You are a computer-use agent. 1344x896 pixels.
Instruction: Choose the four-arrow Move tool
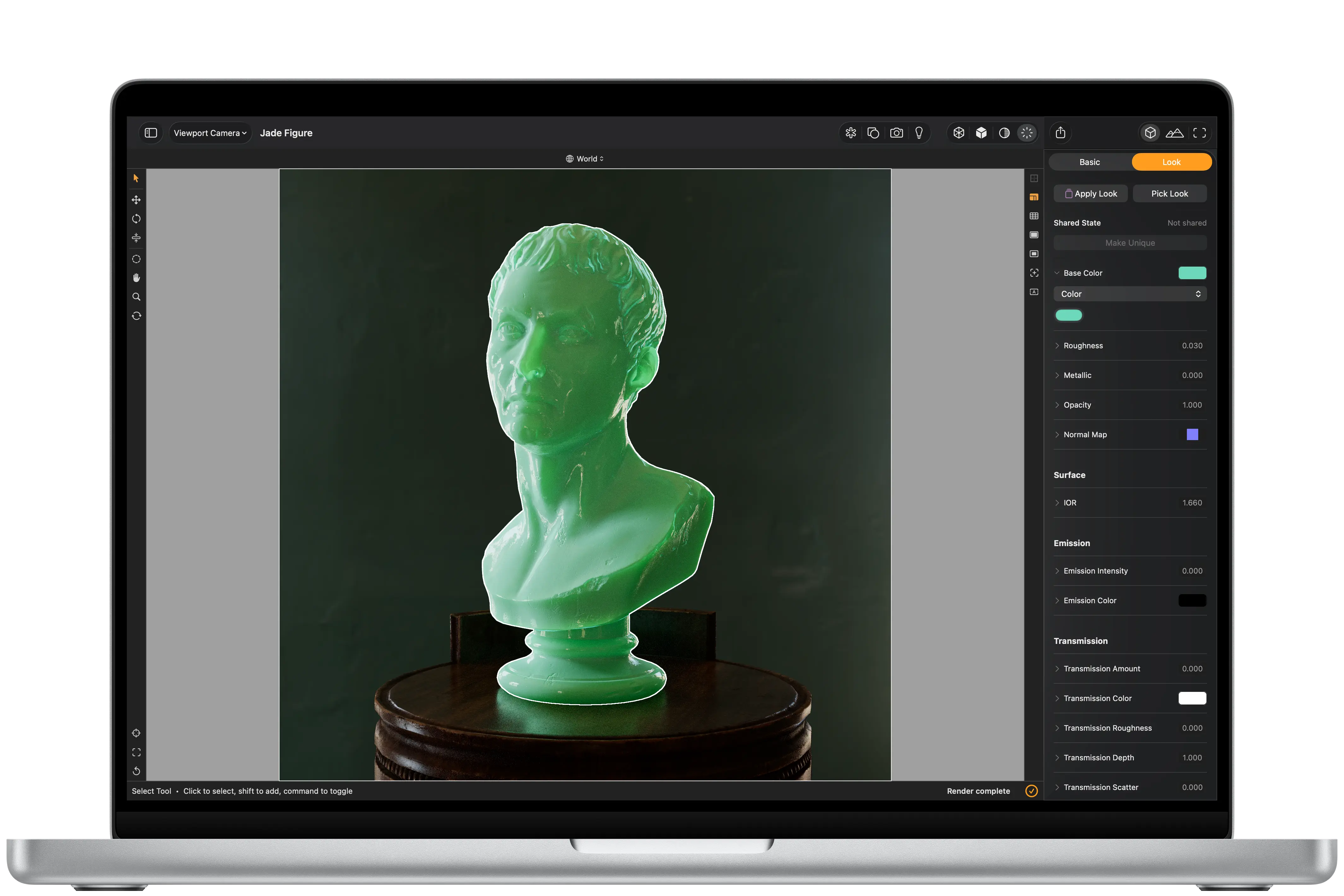click(x=136, y=199)
